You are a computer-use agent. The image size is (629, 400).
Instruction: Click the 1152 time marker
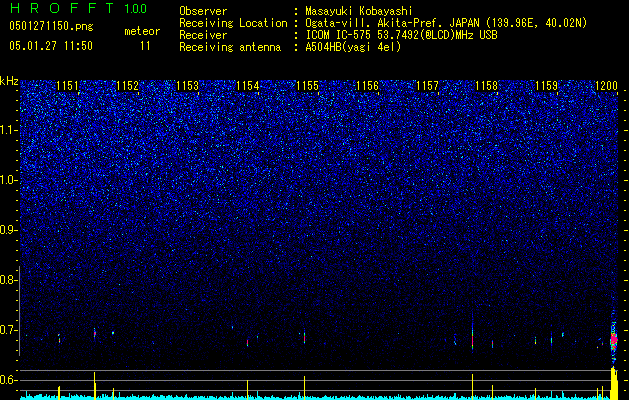(x=127, y=86)
